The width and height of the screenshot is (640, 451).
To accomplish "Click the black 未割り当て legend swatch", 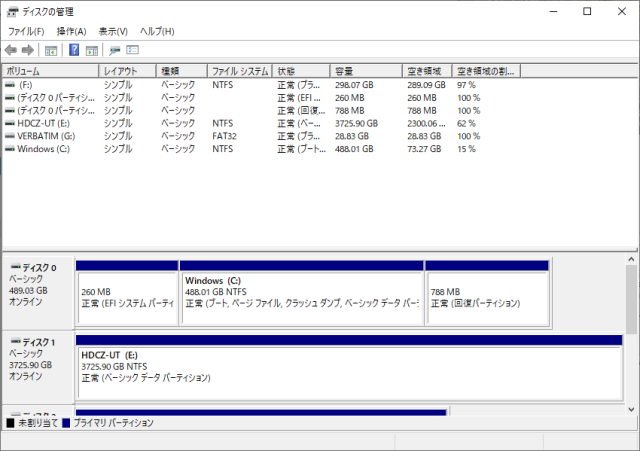I will coord(11,423).
